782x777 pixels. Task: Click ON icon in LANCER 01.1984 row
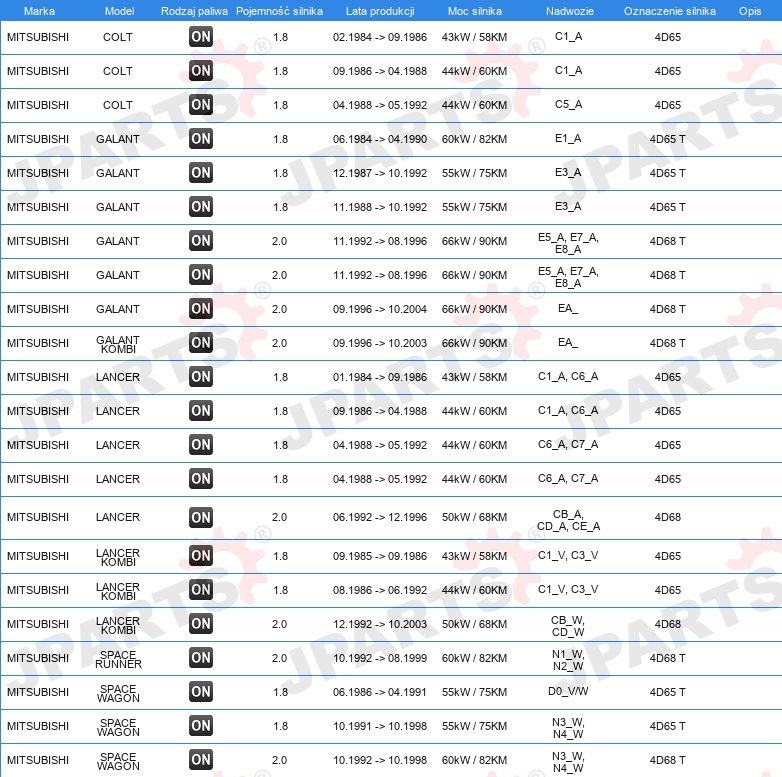(201, 377)
